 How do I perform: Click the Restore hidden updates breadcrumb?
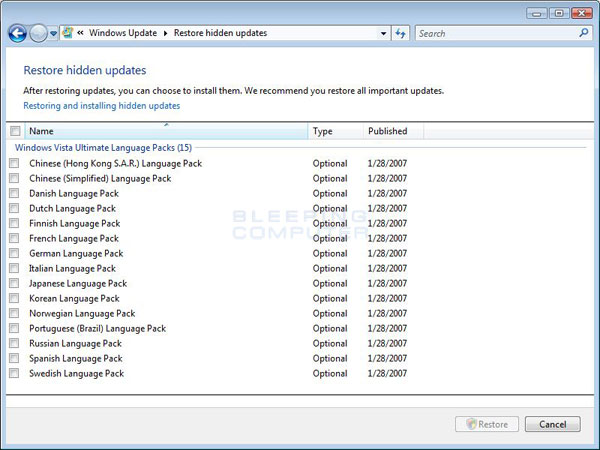pos(220,33)
